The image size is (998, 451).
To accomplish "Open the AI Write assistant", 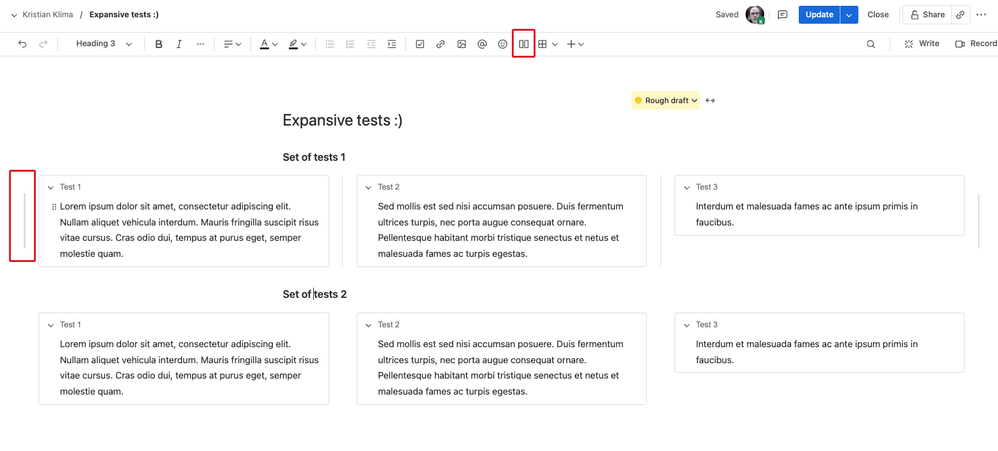I will 922,44.
